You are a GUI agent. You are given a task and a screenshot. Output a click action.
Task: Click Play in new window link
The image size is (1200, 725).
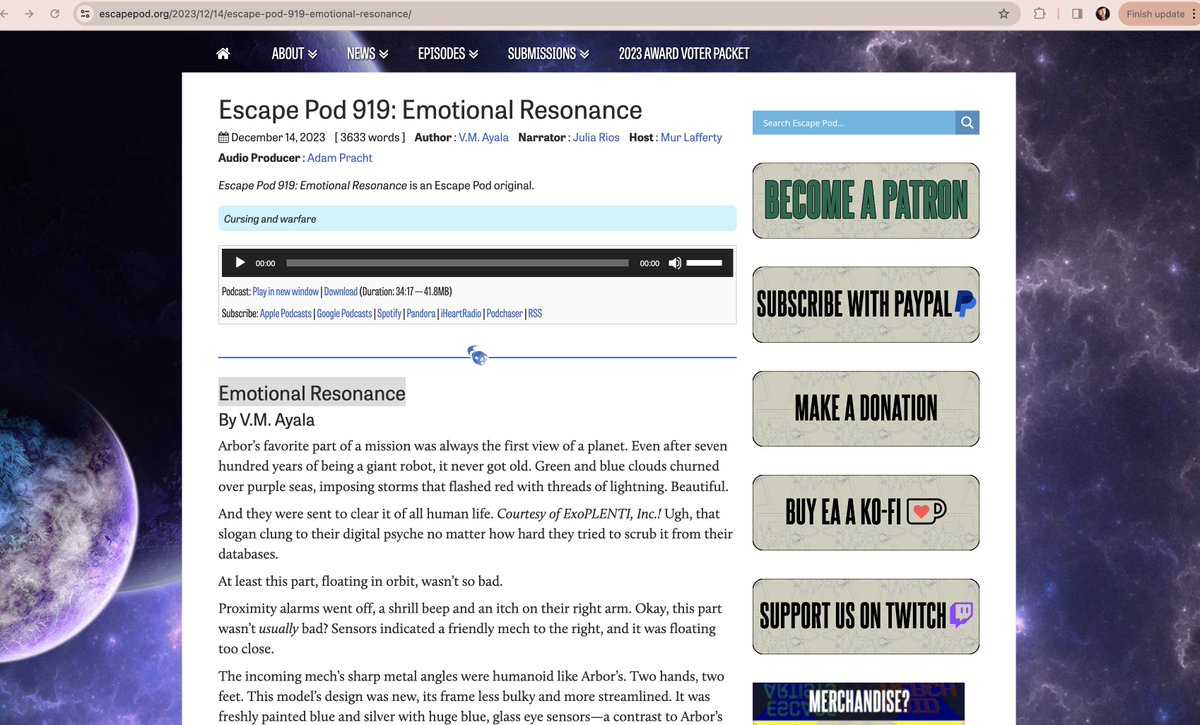(x=285, y=291)
